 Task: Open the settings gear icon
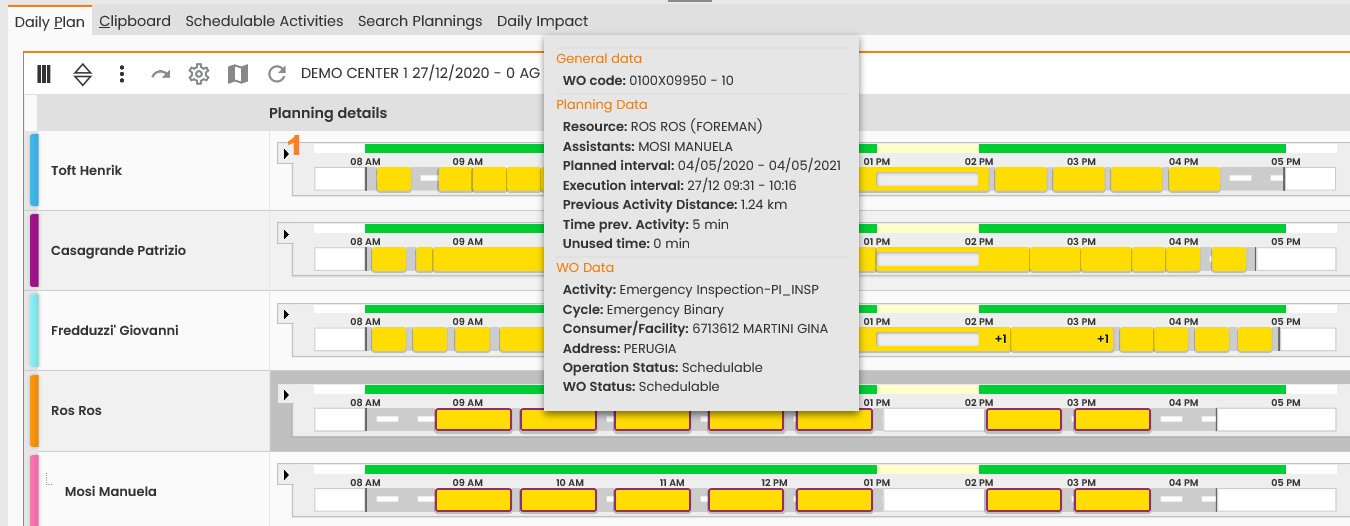point(199,74)
